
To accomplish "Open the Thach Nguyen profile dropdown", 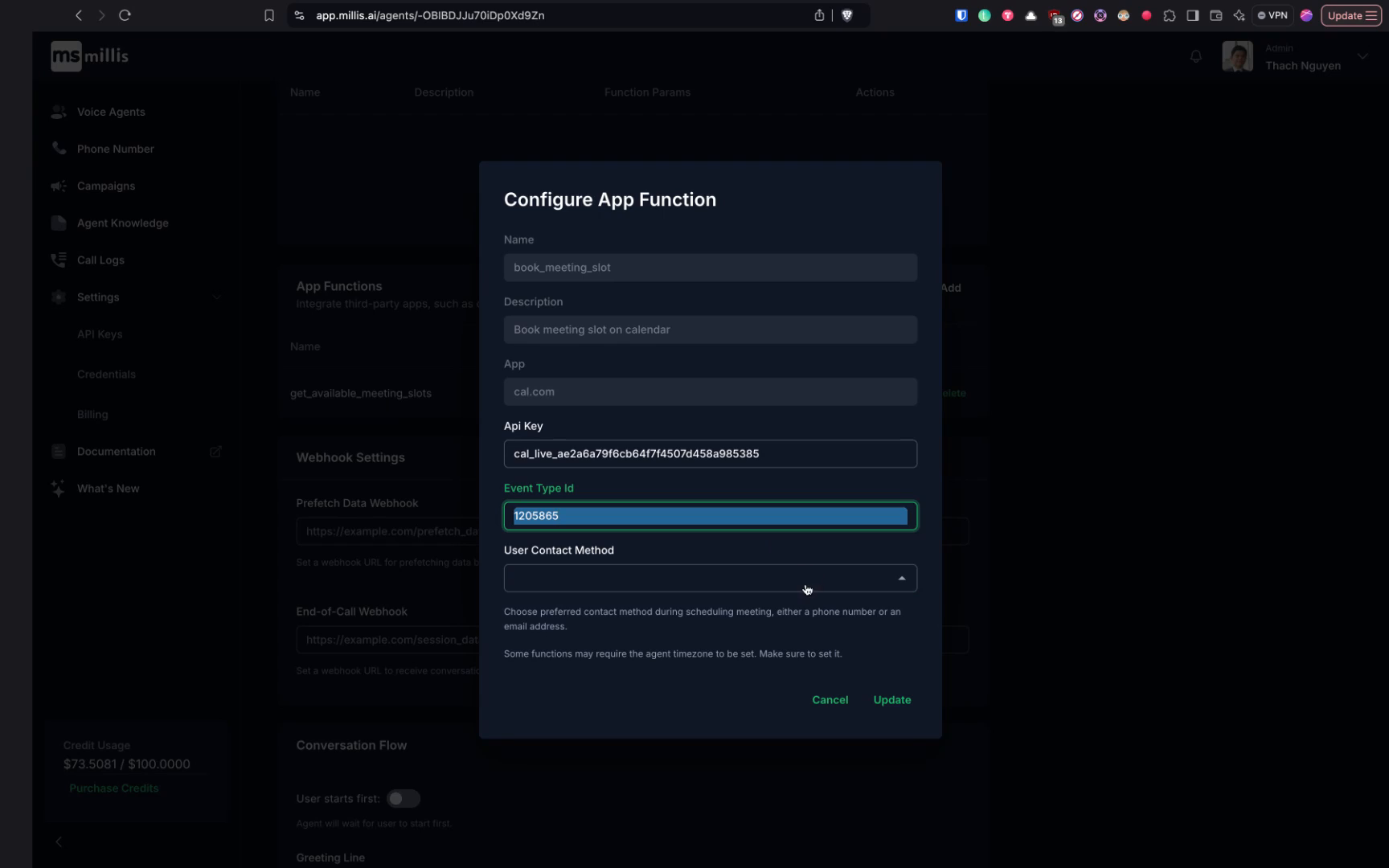I will point(1362,56).
